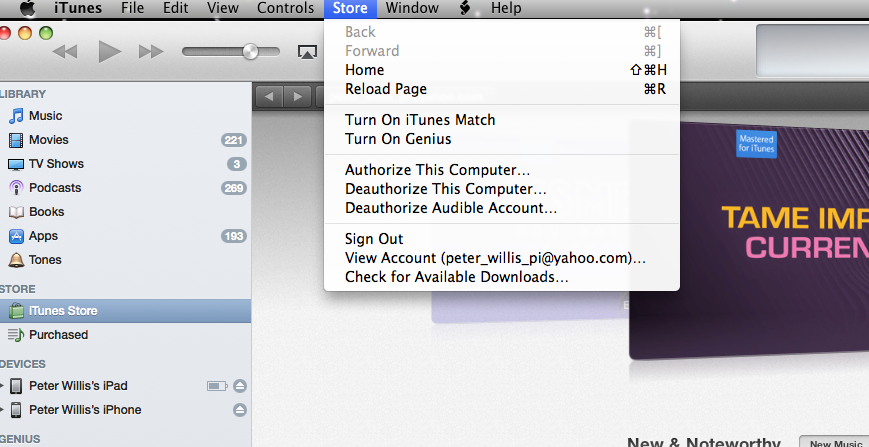Image resolution: width=869 pixels, height=447 pixels.
Task: Click the iPhone device icon
Action: click(16, 410)
